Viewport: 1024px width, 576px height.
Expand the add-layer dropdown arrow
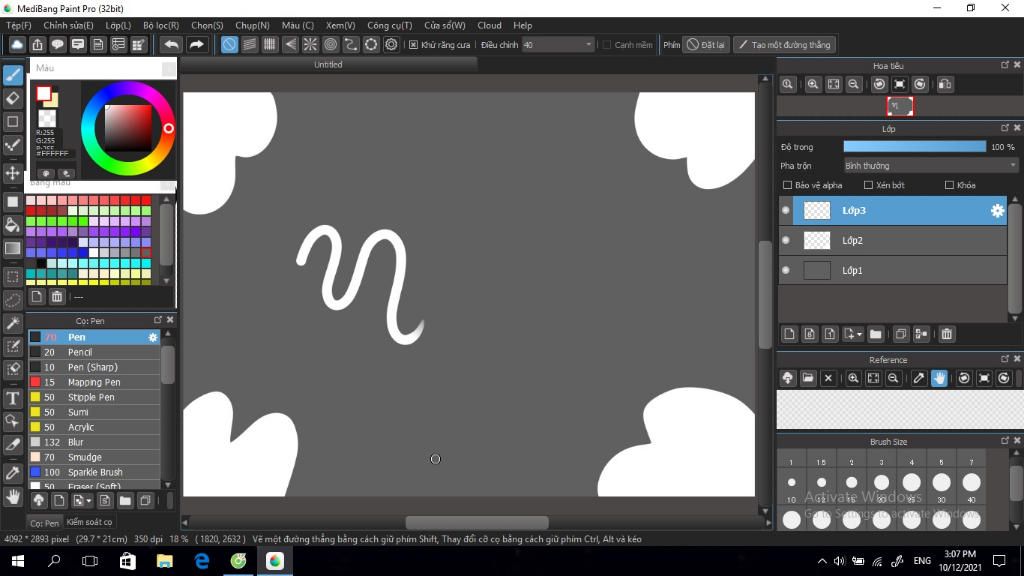point(859,334)
